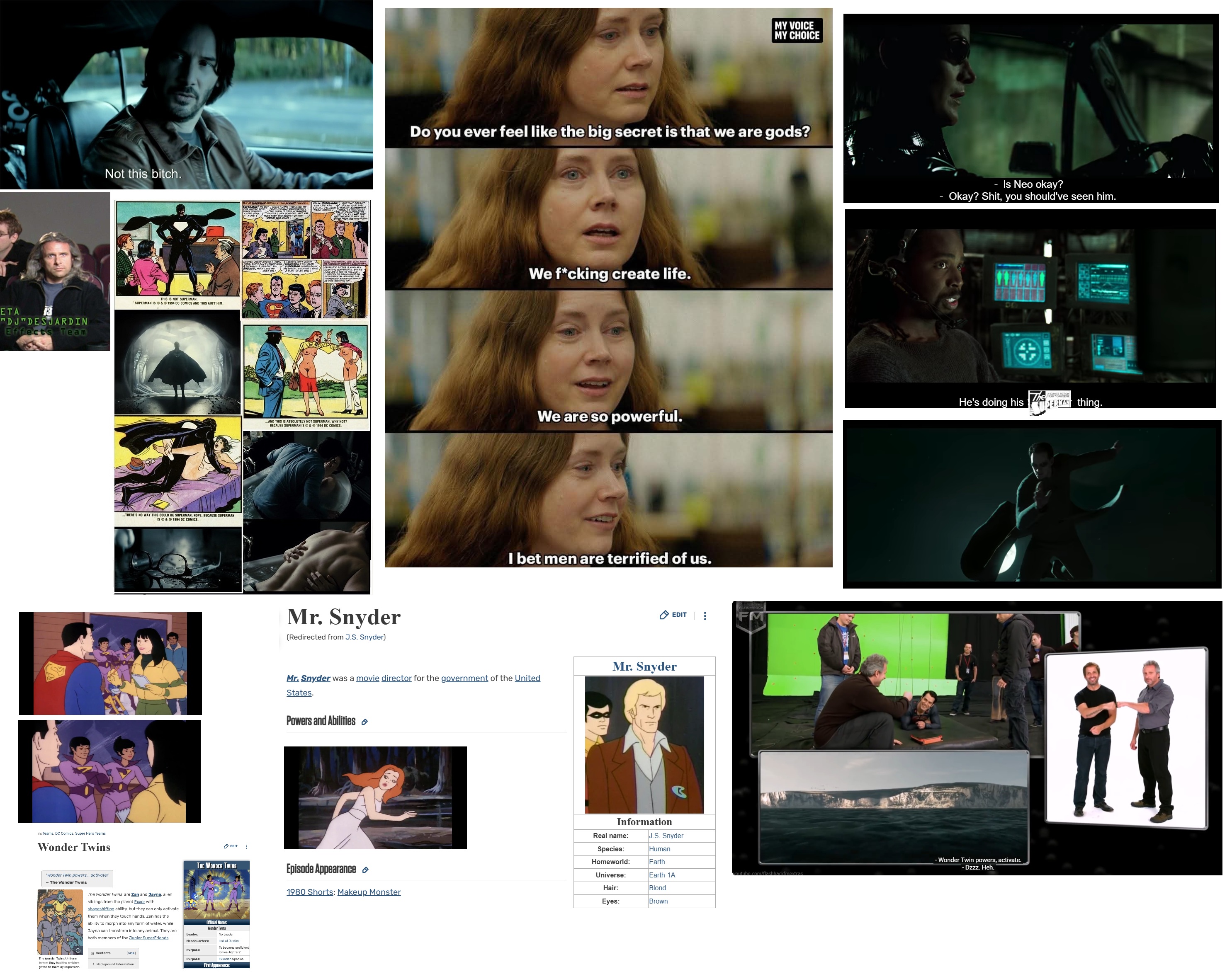Viewport: 1232px width, 974px height.
Task: Click pencil icon next to Episode Appearance
Action: [x=365, y=870]
